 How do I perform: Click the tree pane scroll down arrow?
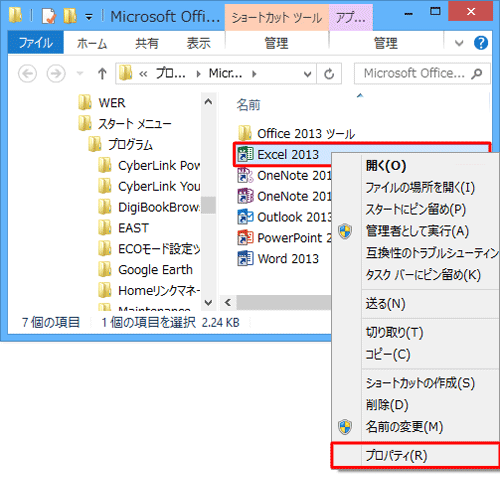point(208,302)
